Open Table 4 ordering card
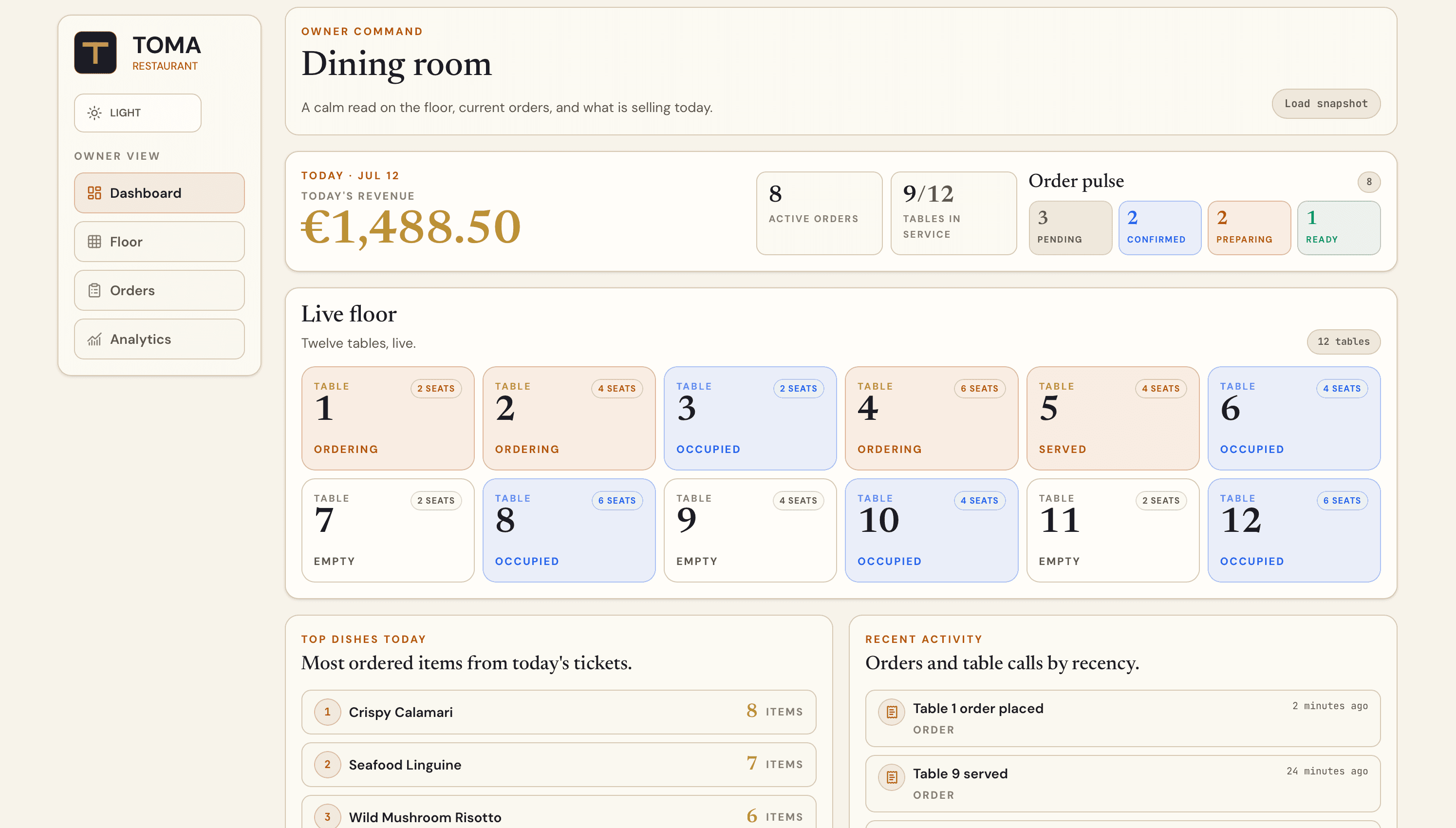 [x=931, y=418]
